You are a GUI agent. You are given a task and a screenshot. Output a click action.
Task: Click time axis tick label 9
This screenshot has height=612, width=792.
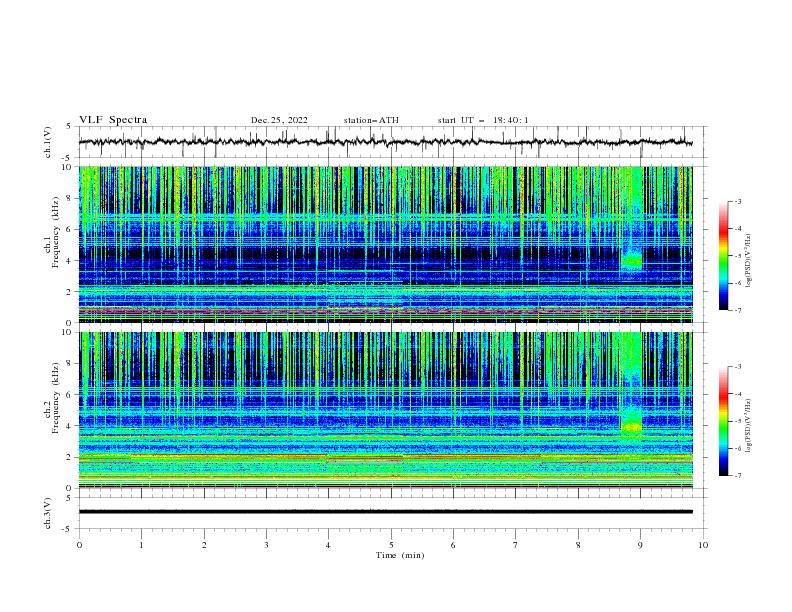[x=640, y=545]
